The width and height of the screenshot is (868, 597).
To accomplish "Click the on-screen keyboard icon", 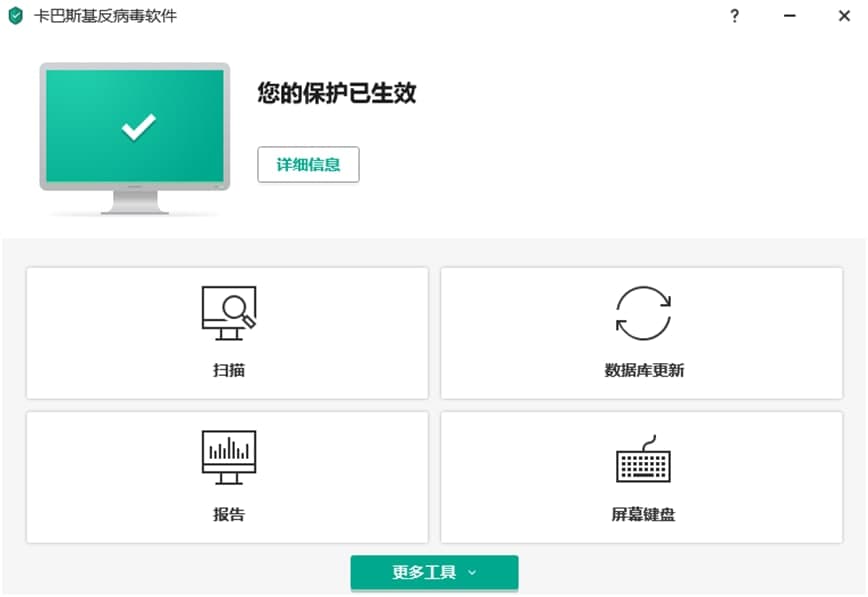I will [x=643, y=459].
